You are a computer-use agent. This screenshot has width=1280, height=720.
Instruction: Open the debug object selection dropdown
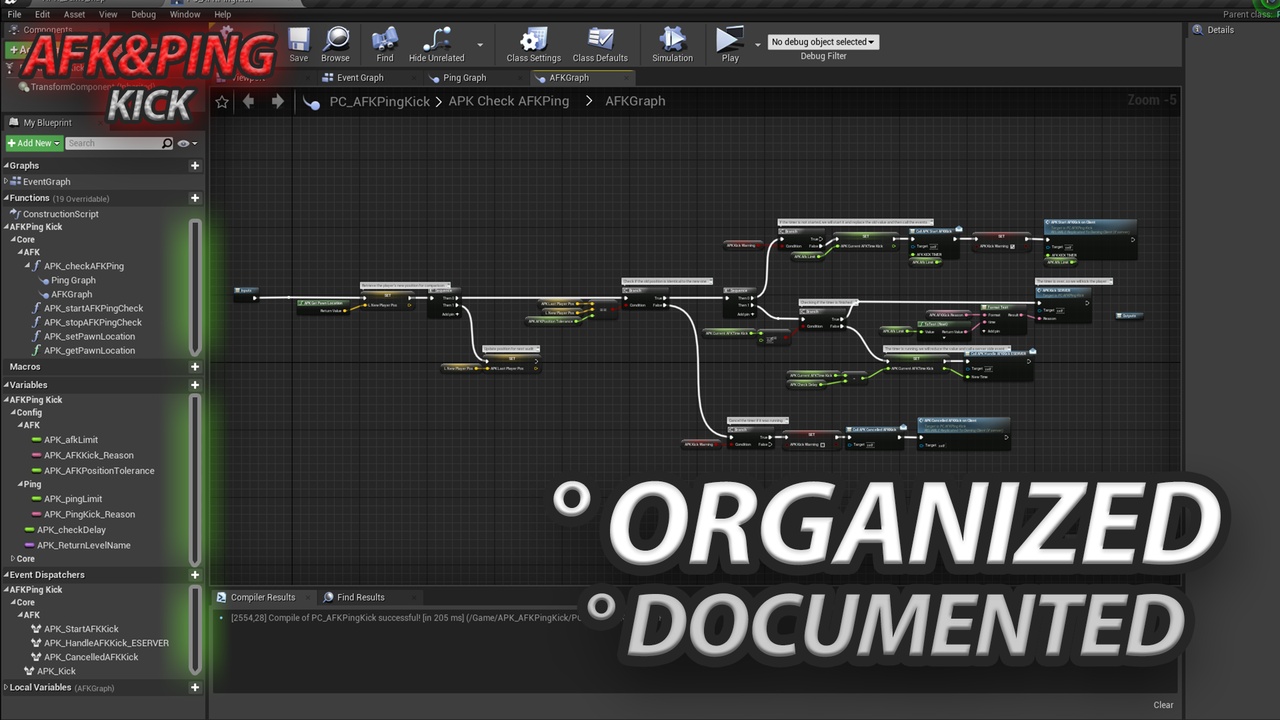point(823,42)
